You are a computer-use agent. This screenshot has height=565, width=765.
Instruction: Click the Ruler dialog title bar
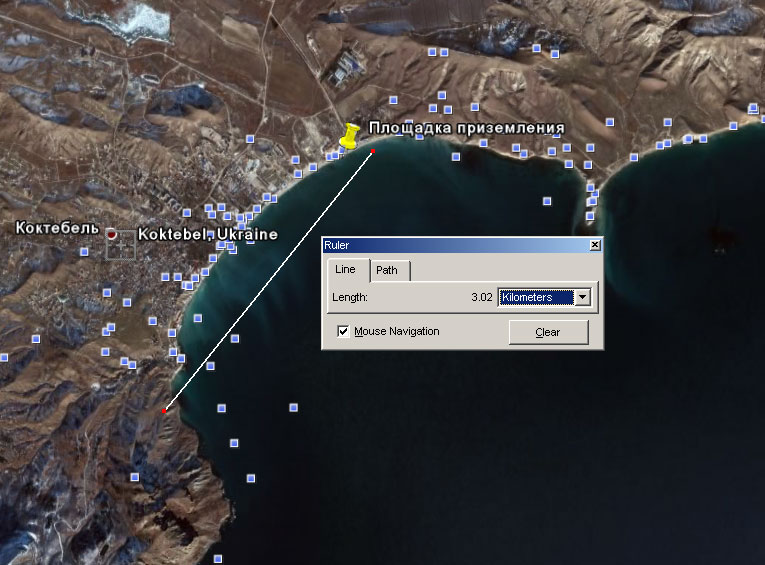[462, 245]
